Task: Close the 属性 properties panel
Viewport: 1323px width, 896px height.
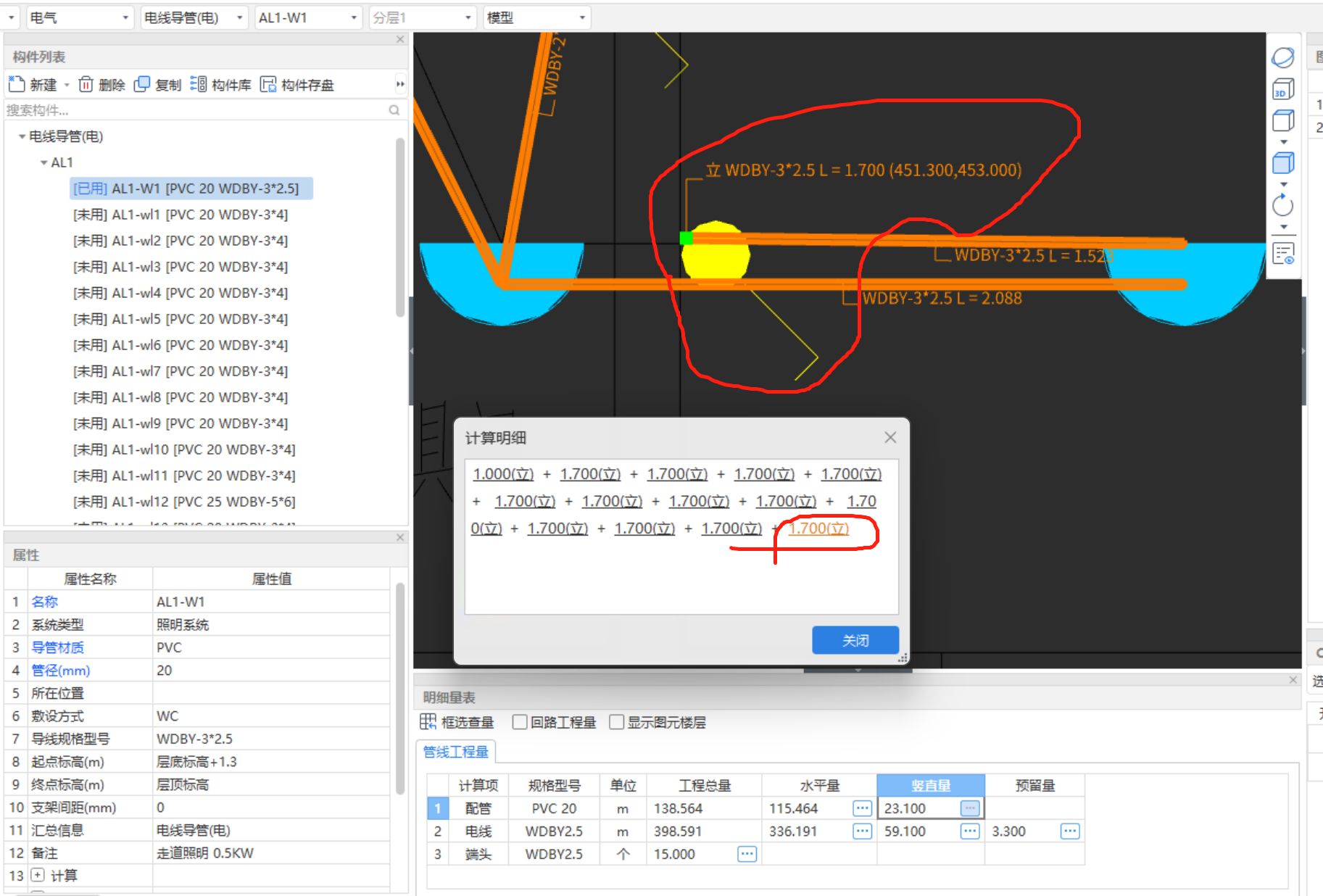Action: [400, 537]
